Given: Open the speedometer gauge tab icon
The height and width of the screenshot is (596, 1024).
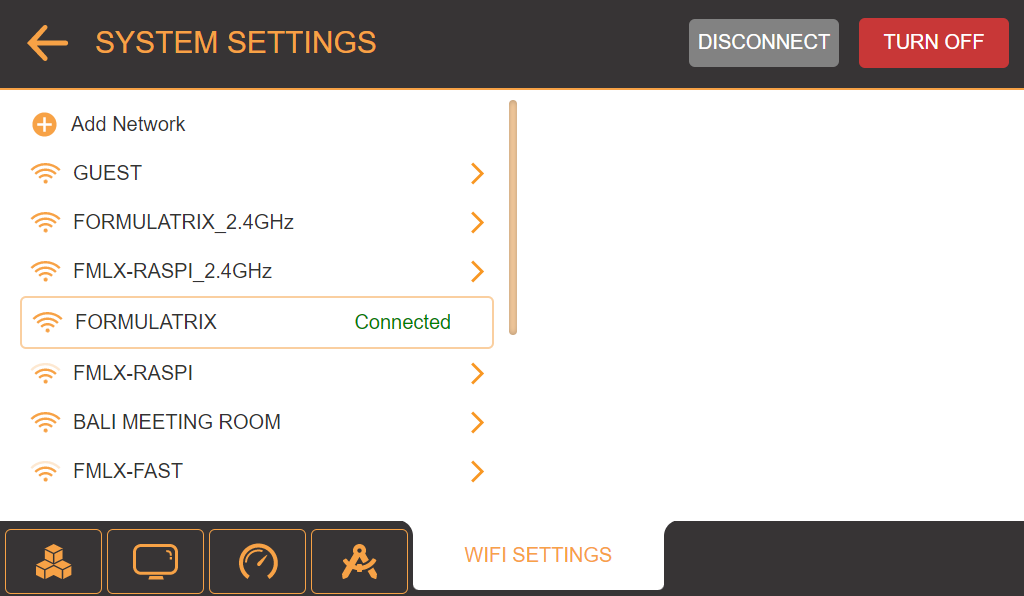Looking at the screenshot, I should (x=258, y=562).
